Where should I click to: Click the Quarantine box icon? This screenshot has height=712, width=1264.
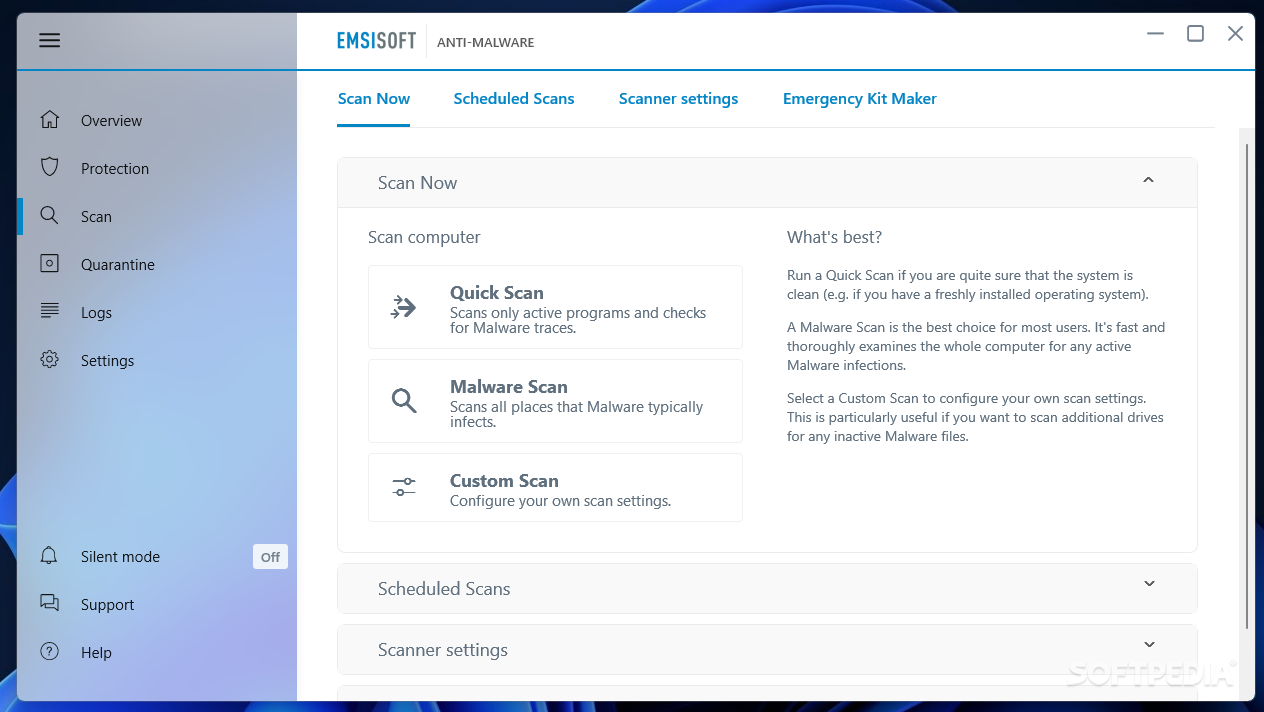tap(49, 263)
